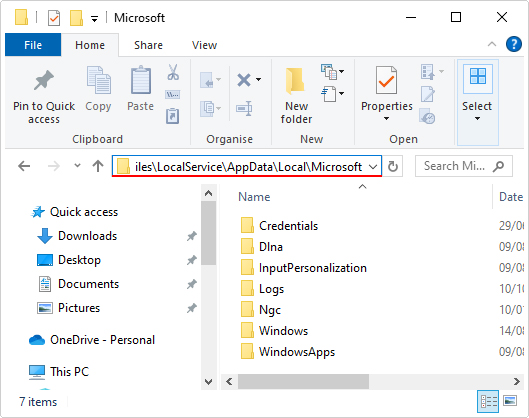
Task: Click the Copy path icon
Action: click(172, 94)
